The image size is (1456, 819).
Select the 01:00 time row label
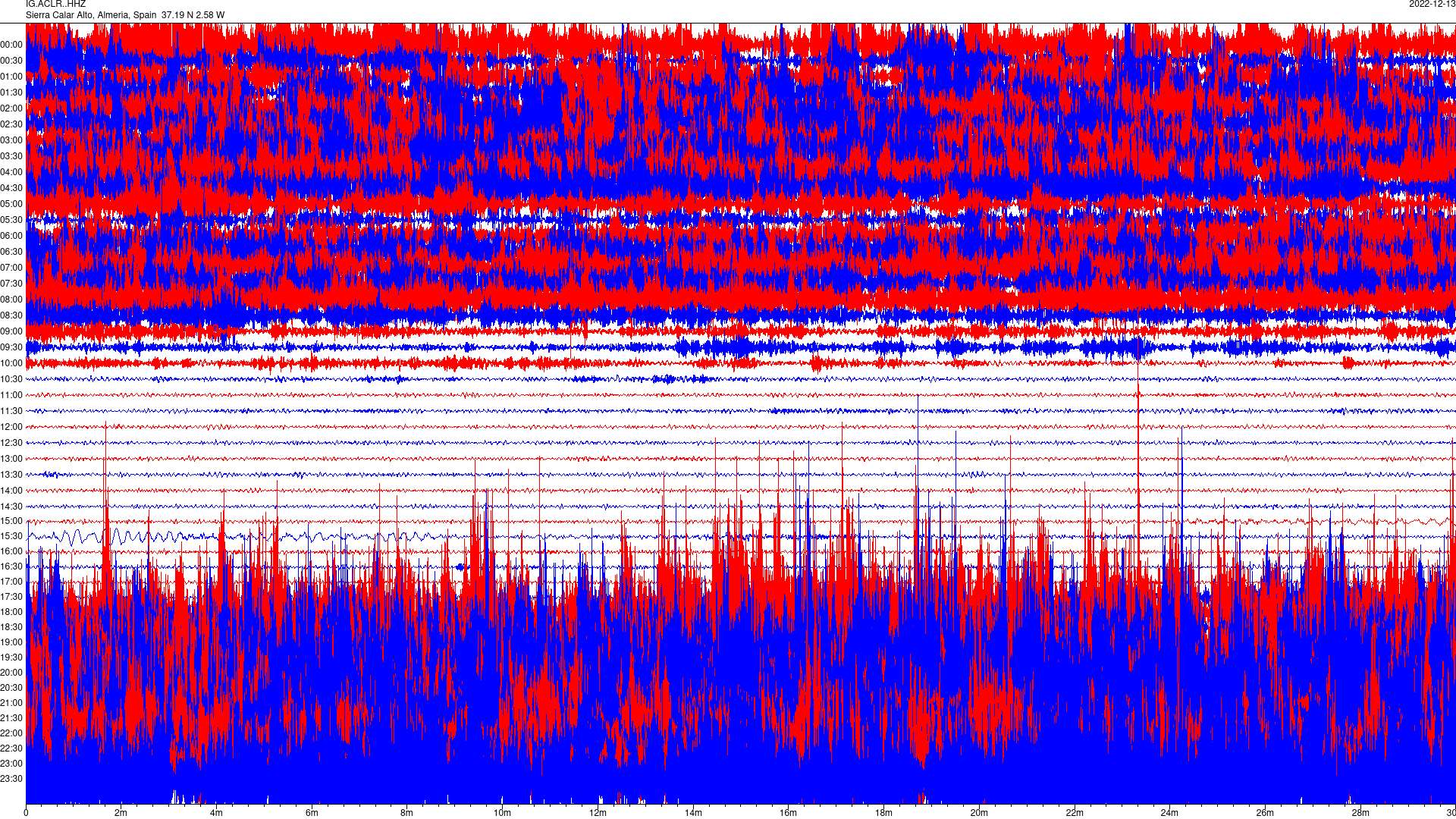[x=11, y=77]
